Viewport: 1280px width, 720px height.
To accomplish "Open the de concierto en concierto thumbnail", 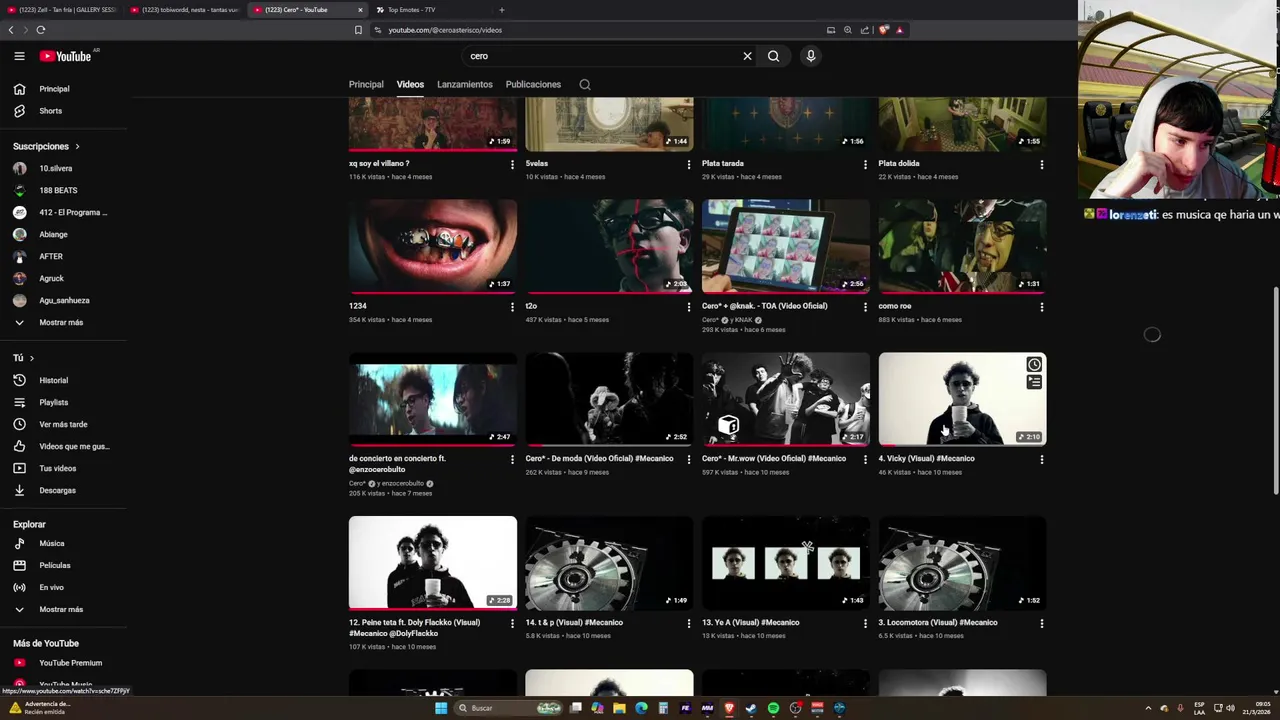I will point(433,398).
